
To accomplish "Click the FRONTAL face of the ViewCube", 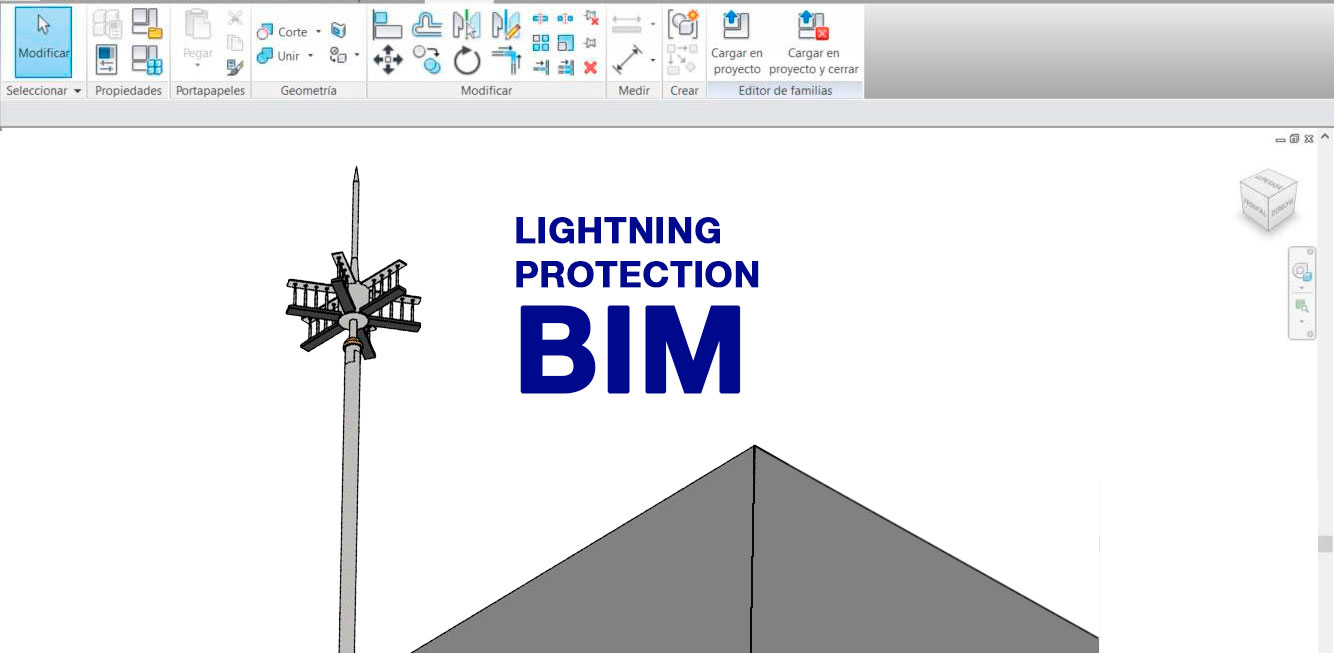I will [1255, 210].
